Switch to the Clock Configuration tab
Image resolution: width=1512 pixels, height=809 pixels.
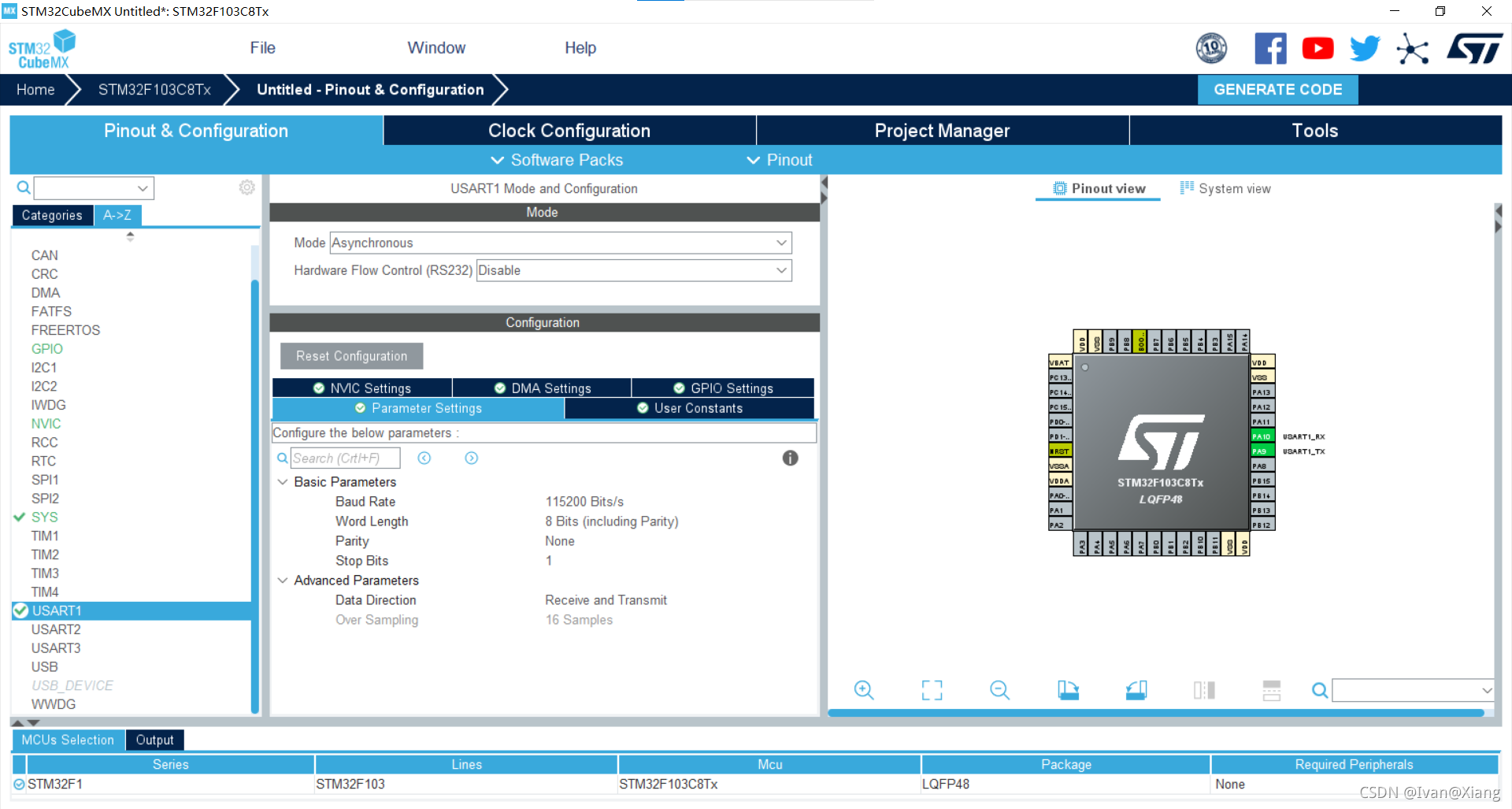click(x=569, y=131)
